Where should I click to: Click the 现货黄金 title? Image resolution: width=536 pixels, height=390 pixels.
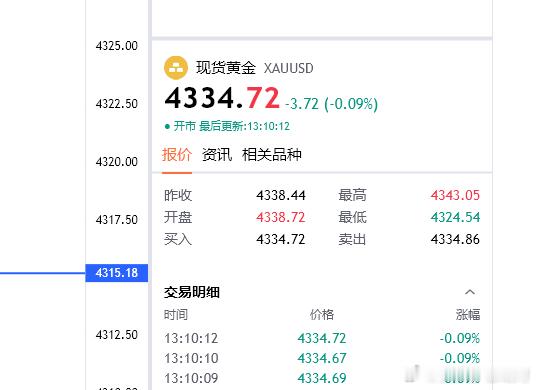coord(226,68)
